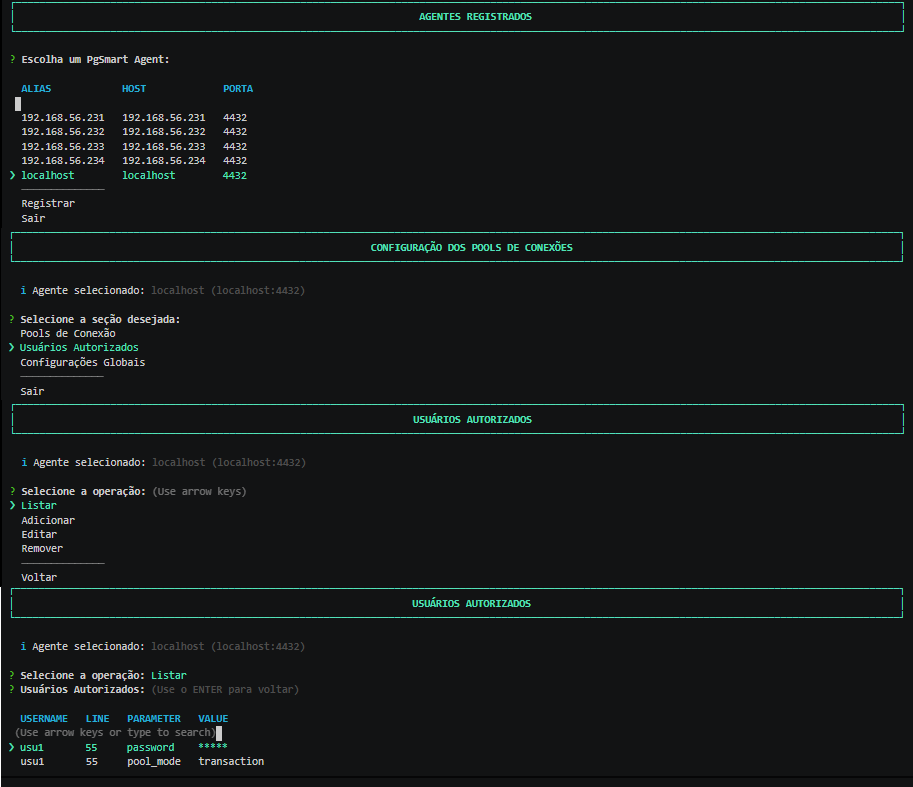Click Sair below Registrar

point(33,218)
